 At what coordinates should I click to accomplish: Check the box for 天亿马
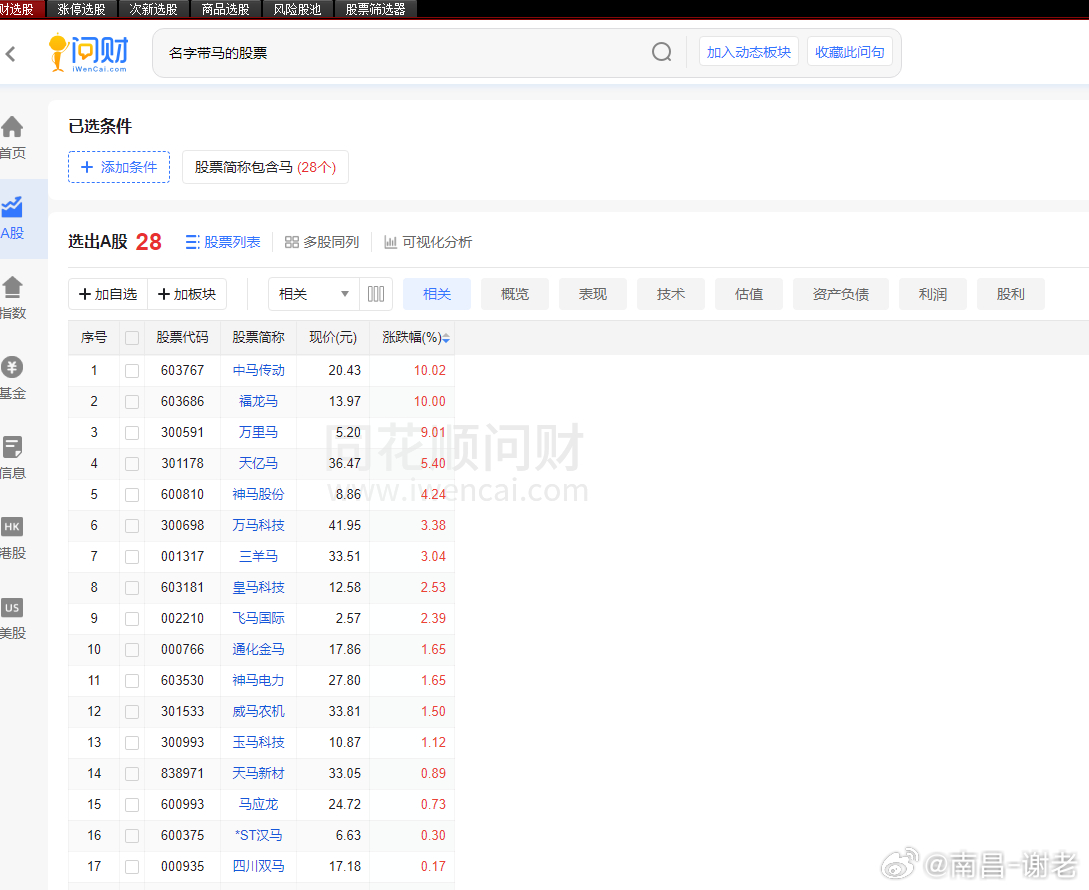(132, 463)
